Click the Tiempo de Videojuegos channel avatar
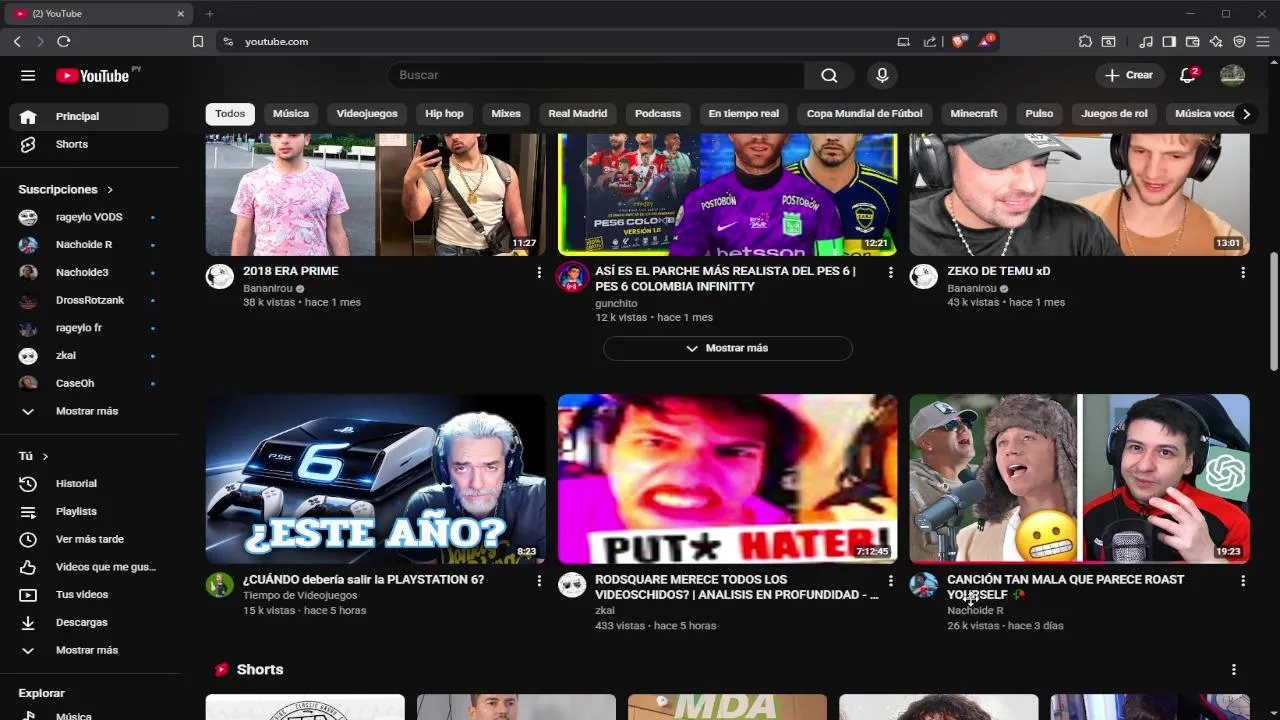This screenshot has width=1280, height=720. pyautogui.click(x=220, y=585)
